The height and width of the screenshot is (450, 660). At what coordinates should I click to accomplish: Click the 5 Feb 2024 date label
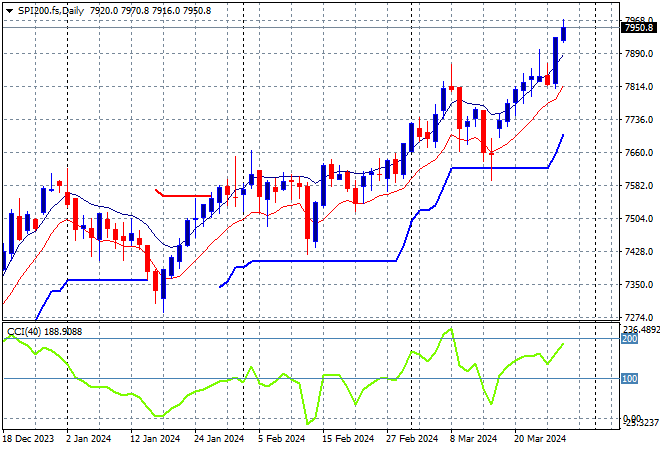281,439
